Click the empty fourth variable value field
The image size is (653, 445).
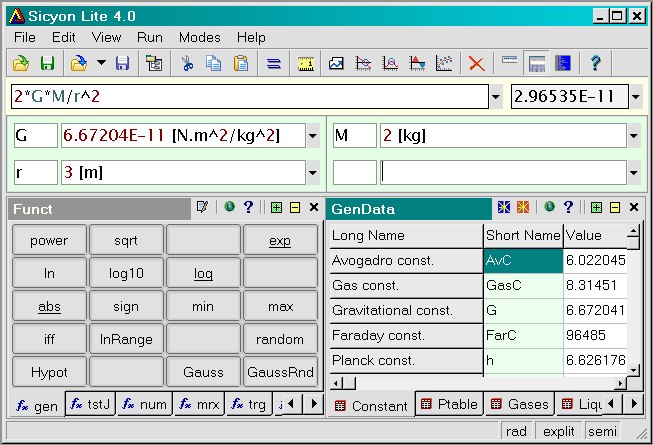click(503, 172)
